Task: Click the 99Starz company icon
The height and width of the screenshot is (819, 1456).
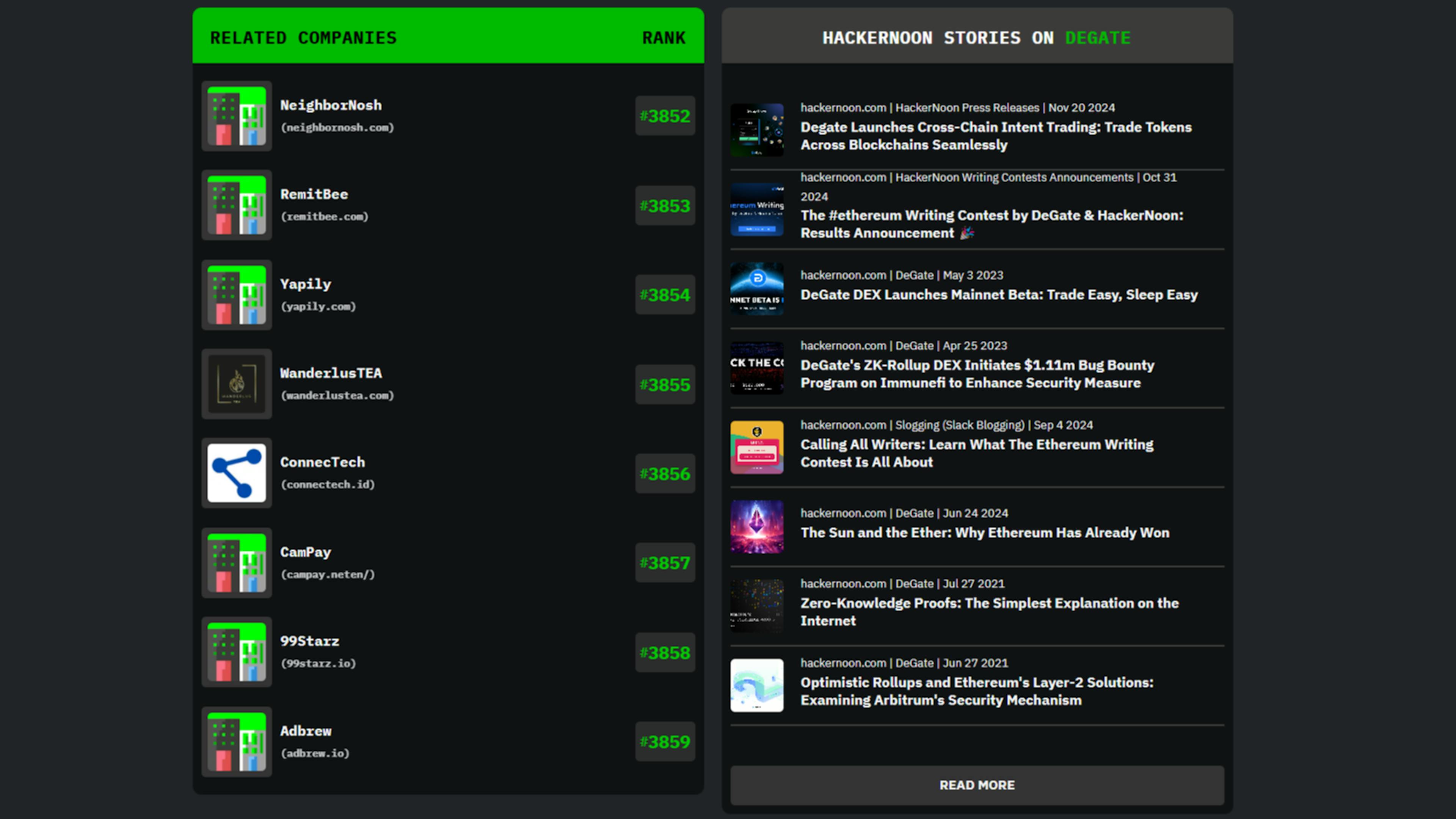Action: (237, 652)
